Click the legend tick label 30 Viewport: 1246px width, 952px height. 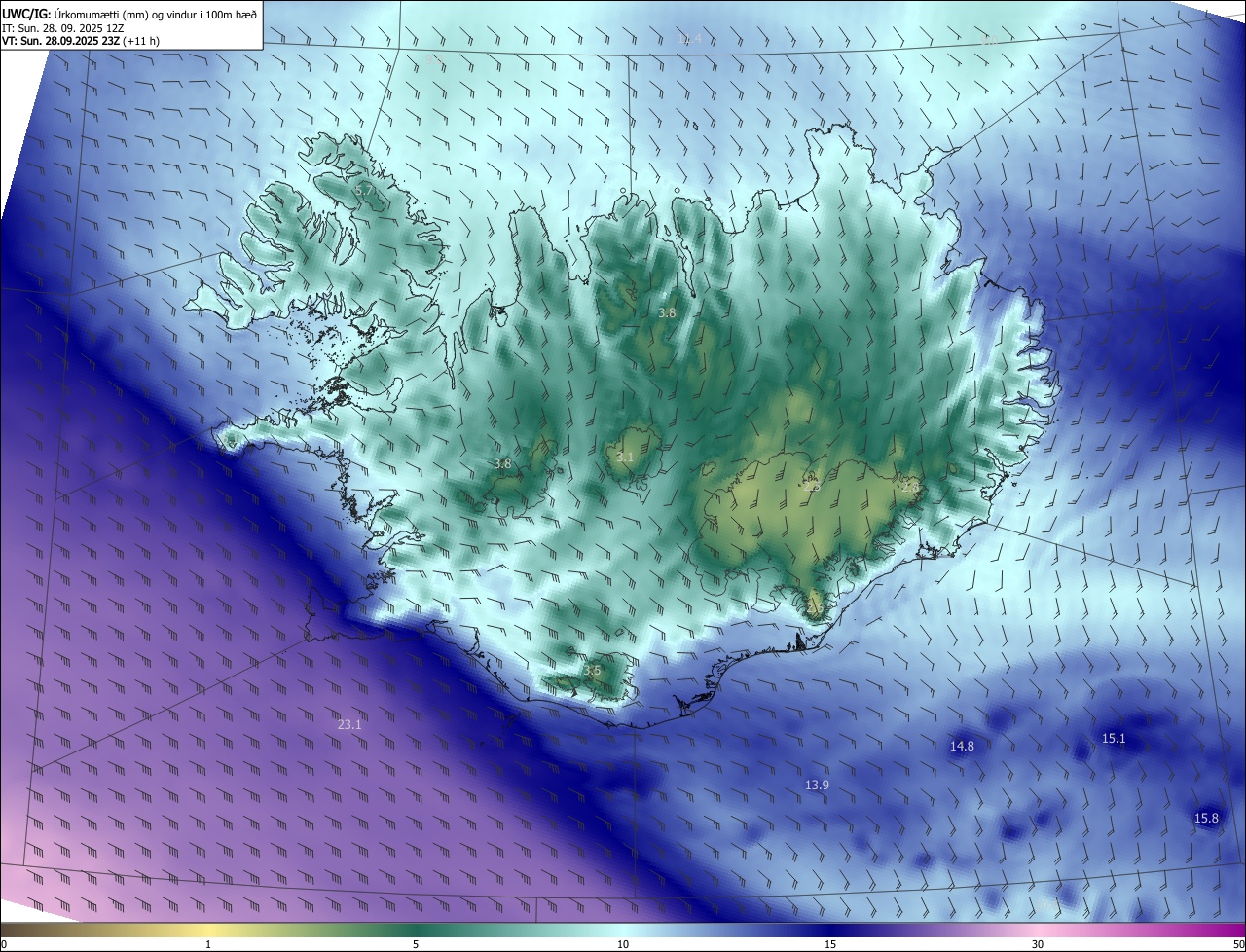(1038, 944)
